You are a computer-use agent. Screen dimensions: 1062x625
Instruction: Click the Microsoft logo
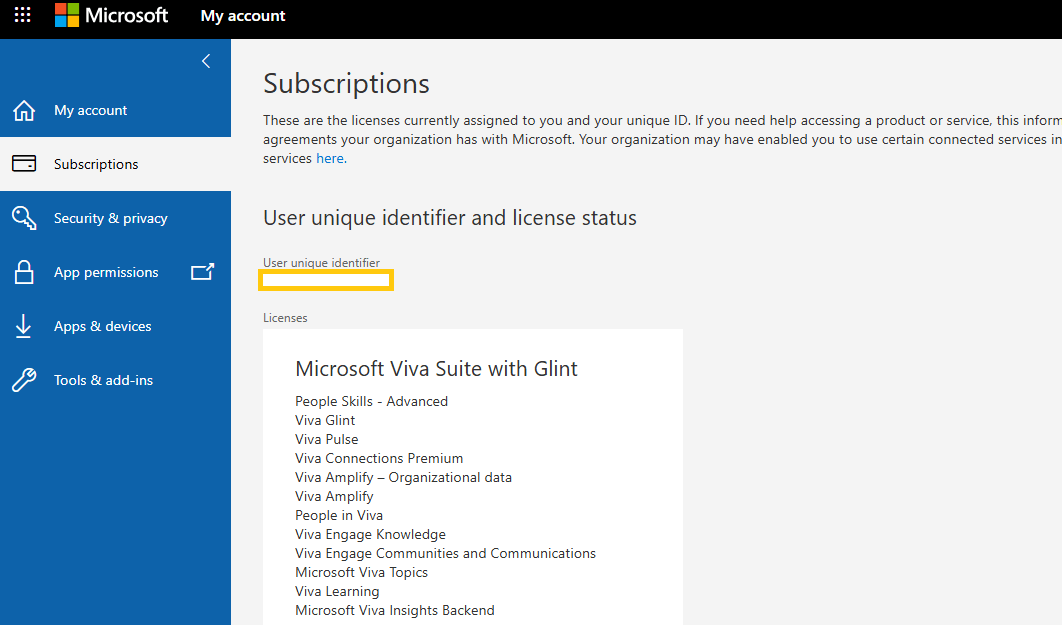111,15
